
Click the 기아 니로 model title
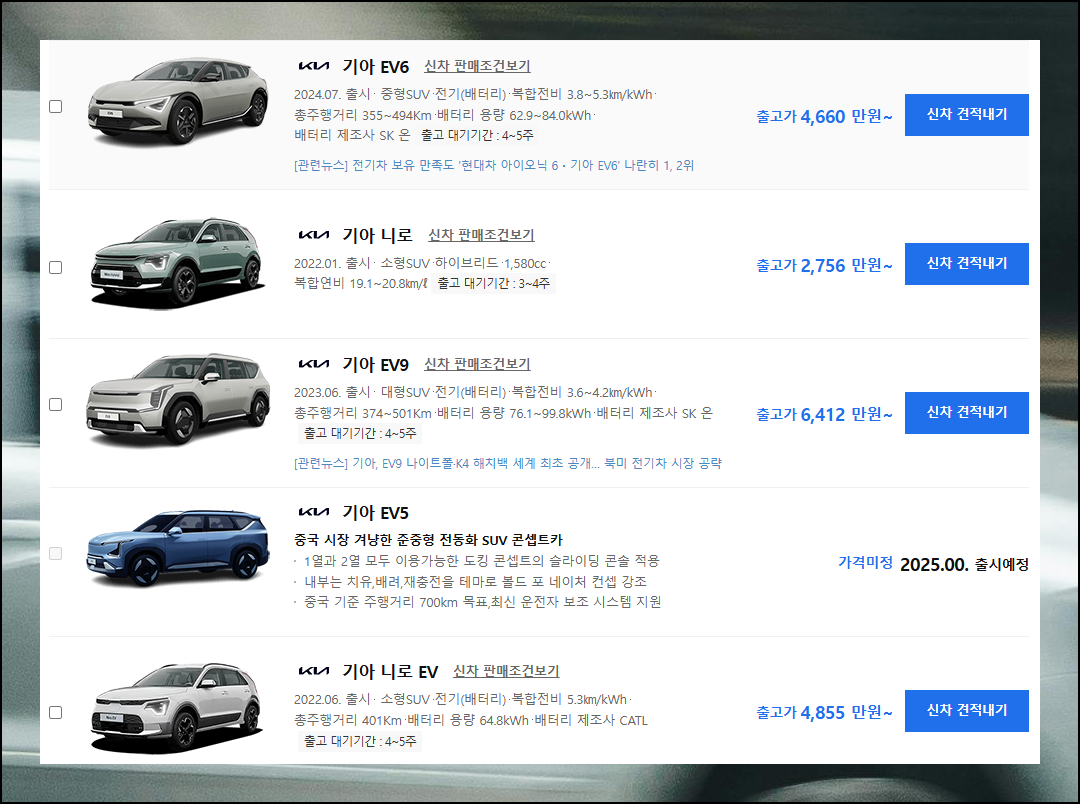click(x=377, y=236)
